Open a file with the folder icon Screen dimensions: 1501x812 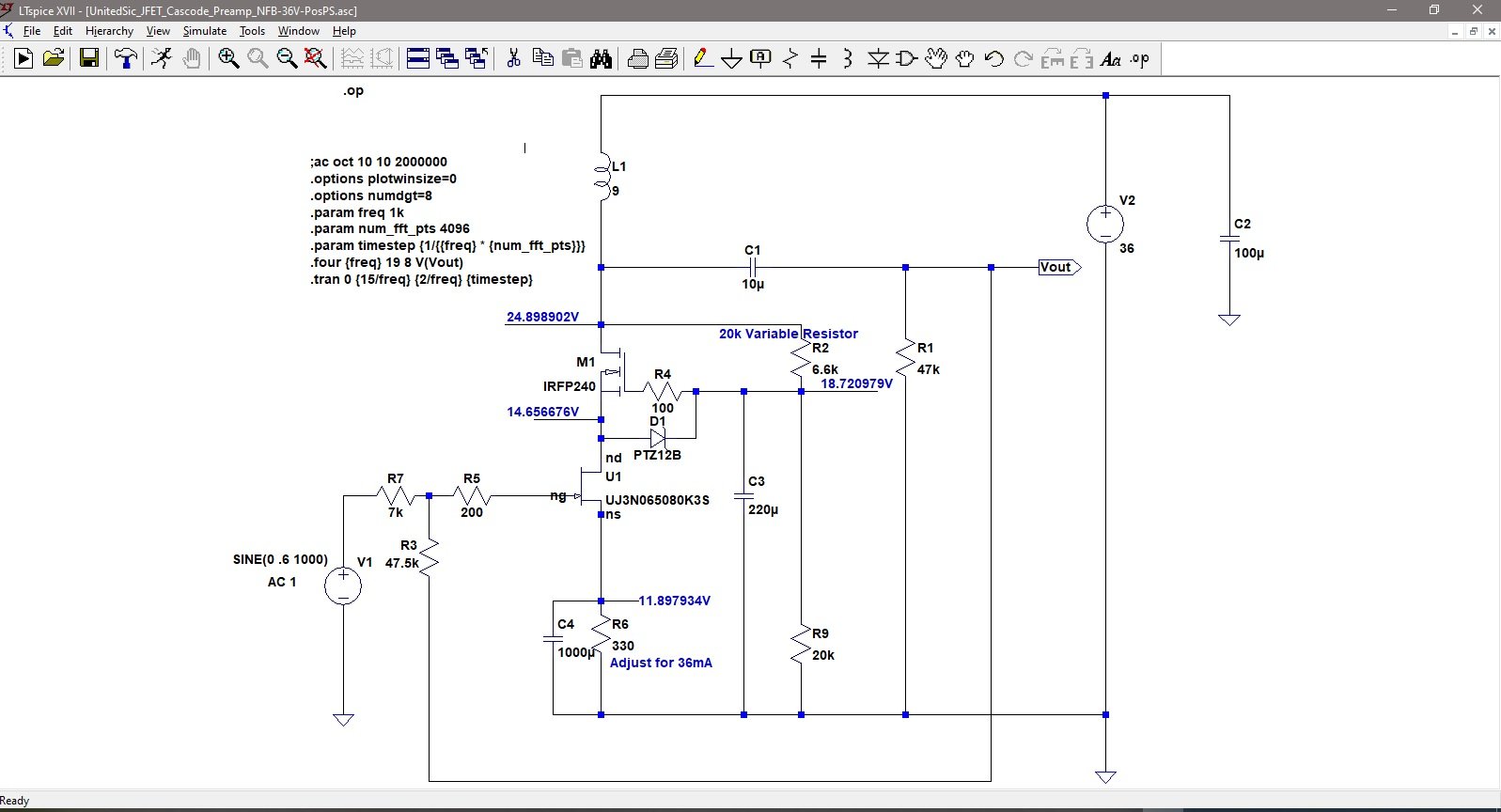pos(54,59)
